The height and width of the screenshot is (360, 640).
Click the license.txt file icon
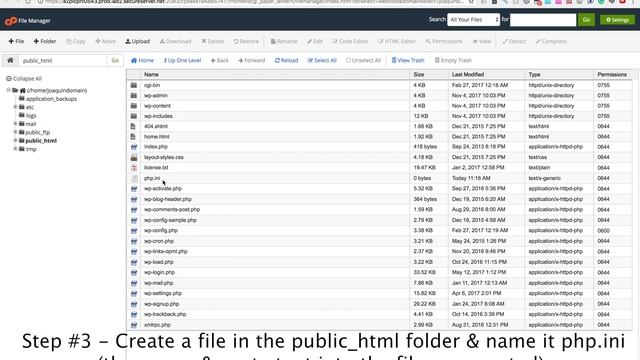tap(134, 168)
